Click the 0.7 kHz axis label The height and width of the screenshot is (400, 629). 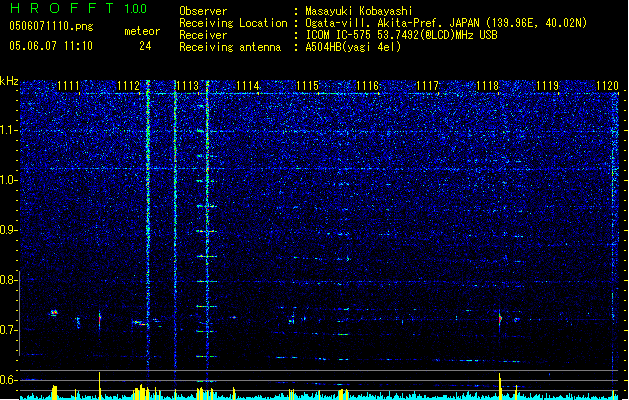tap(9, 330)
